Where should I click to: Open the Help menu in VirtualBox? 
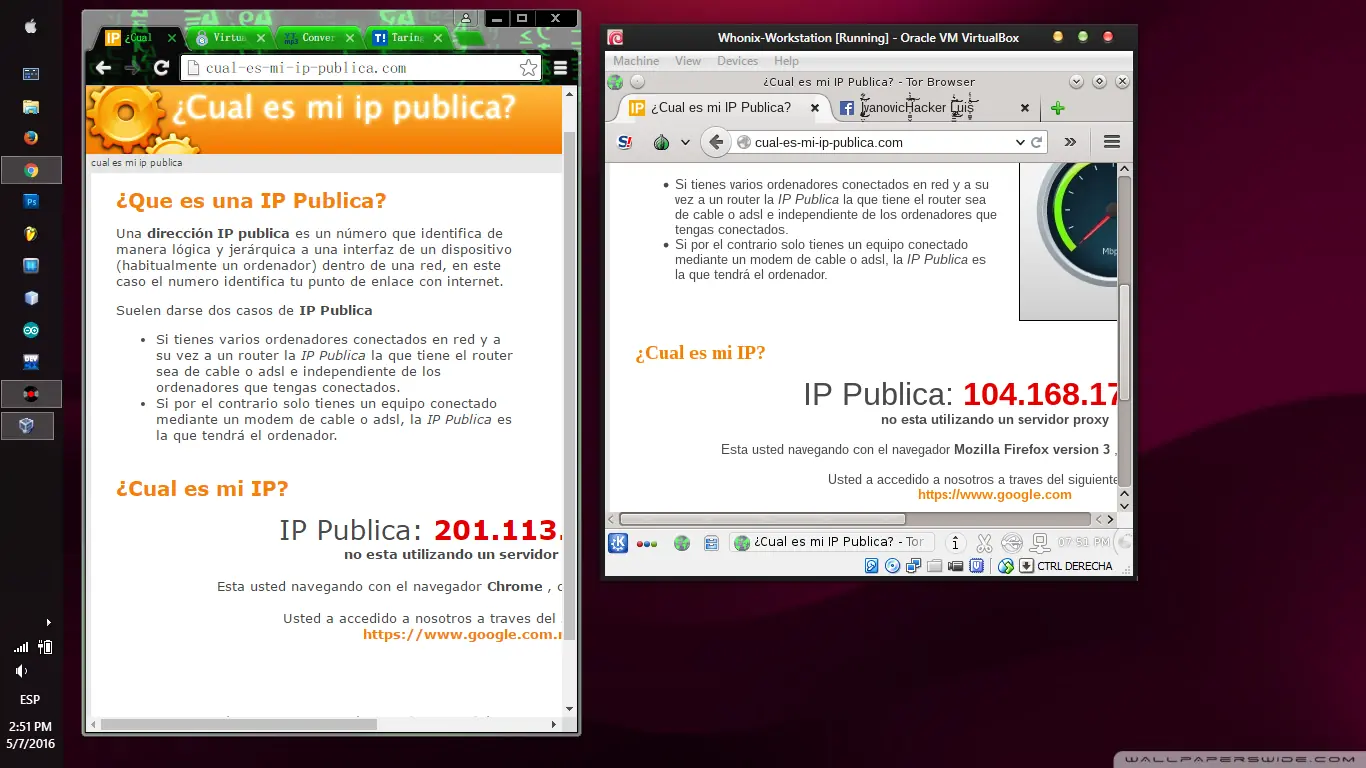(x=786, y=61)
